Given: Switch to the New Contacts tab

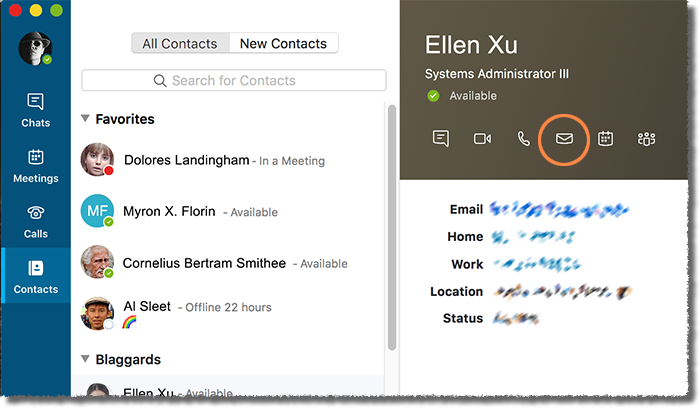Looking at the screenshot, I should pyautogui.click(x=283, y=43).
